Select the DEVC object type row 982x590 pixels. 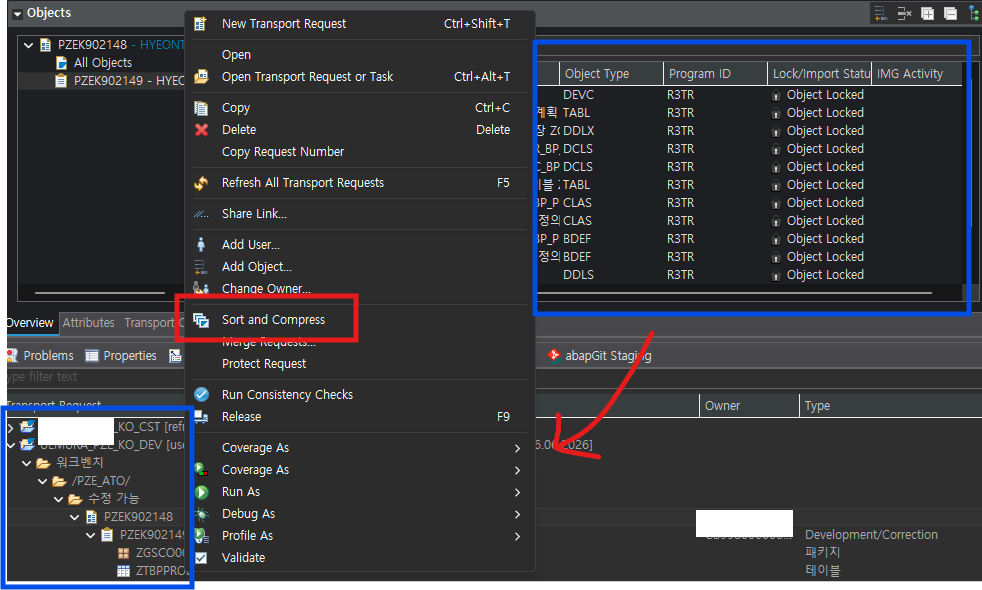(748, 95)
